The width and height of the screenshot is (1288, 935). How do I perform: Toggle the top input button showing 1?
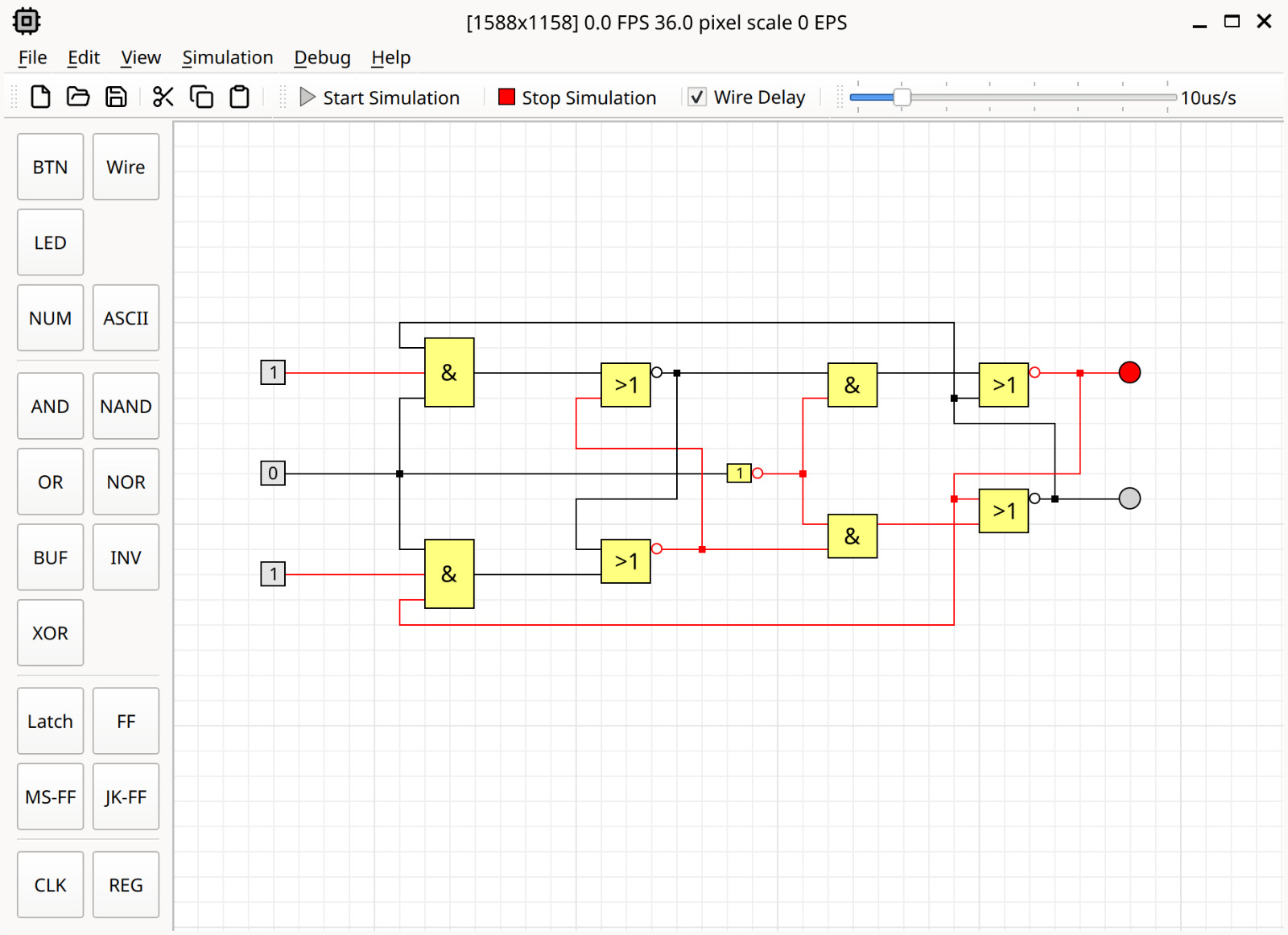pos(273,373)
